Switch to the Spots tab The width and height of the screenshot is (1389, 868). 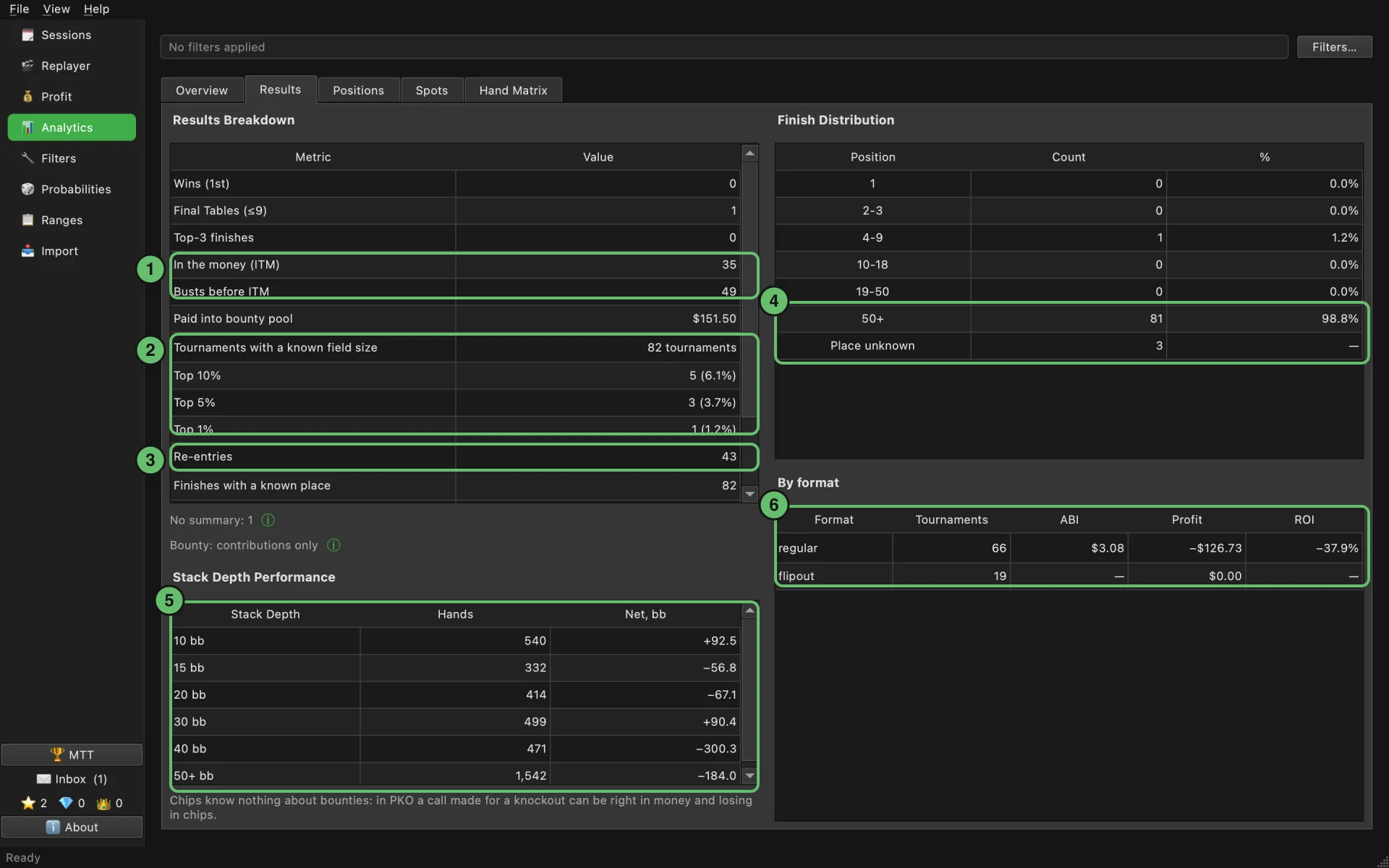coord(432,90)
